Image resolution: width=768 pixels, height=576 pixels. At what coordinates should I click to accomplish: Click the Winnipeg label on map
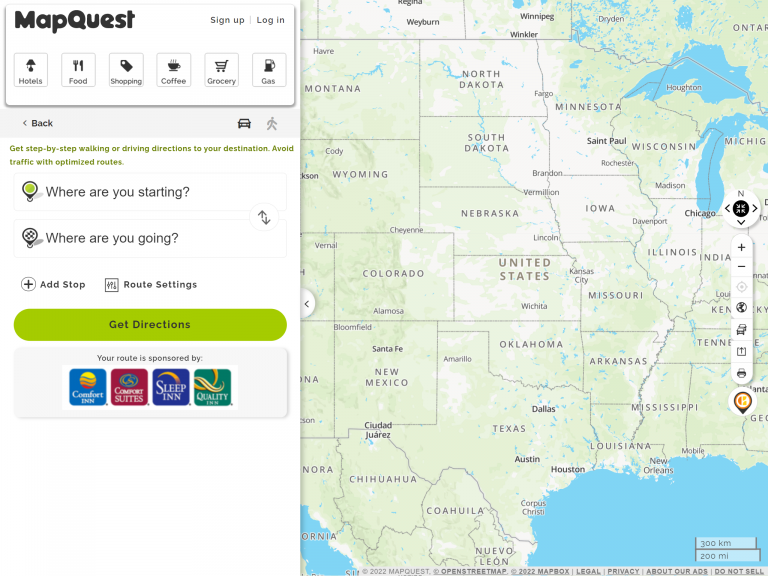537,16
